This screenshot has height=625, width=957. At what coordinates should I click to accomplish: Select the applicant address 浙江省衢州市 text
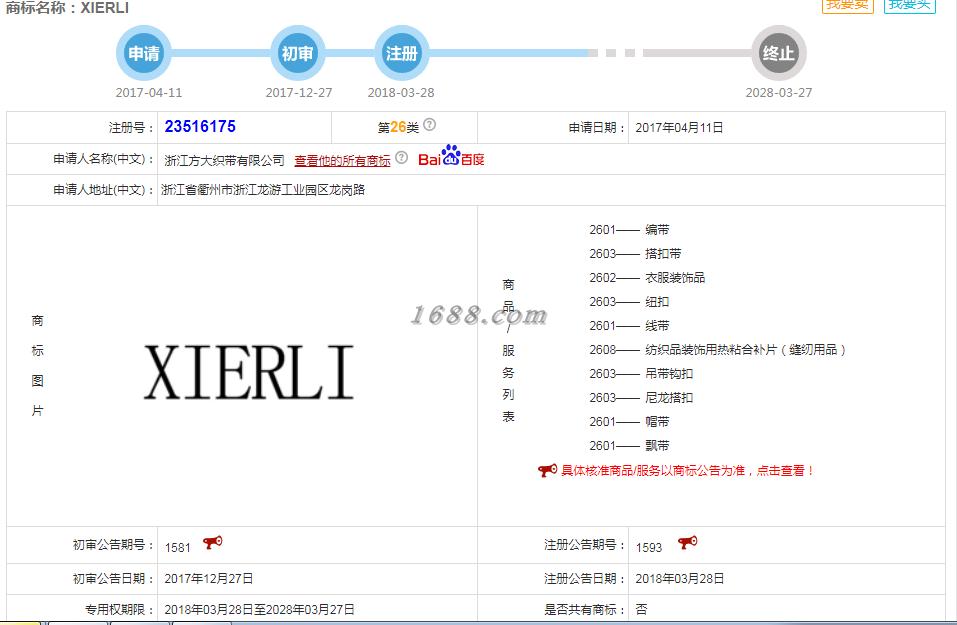[263, 190]
